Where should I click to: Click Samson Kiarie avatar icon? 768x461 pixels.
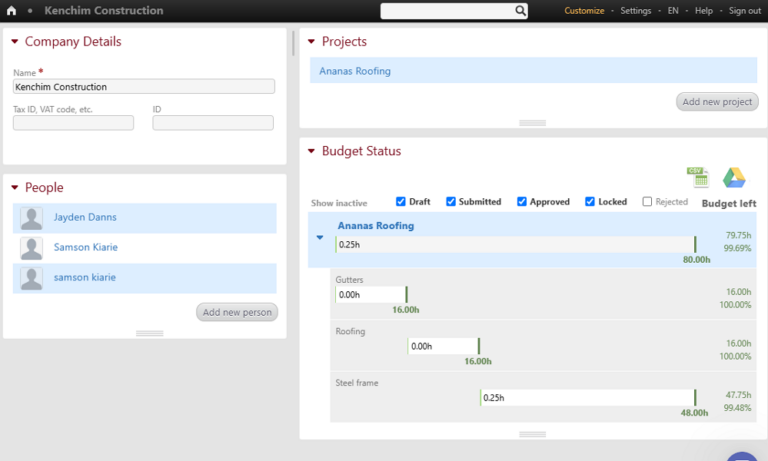pyautogui.click(x=32, y=248)
